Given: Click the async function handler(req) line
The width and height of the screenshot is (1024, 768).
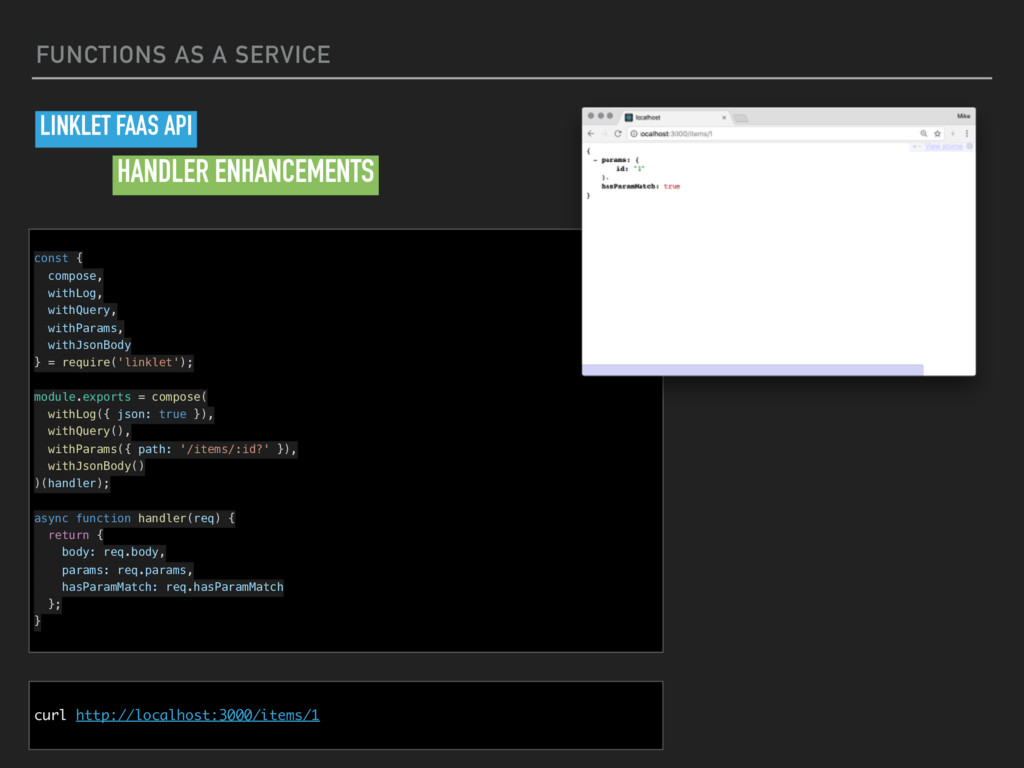Looking at the screenshot, I should coord(134,518).
